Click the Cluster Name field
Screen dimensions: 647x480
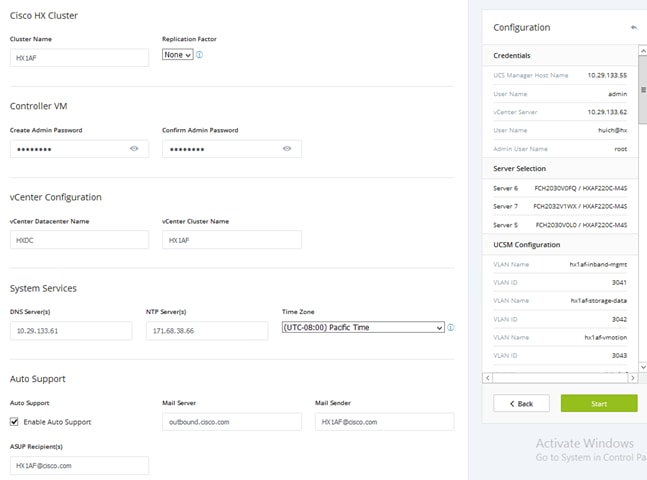(x=79, y=58)
